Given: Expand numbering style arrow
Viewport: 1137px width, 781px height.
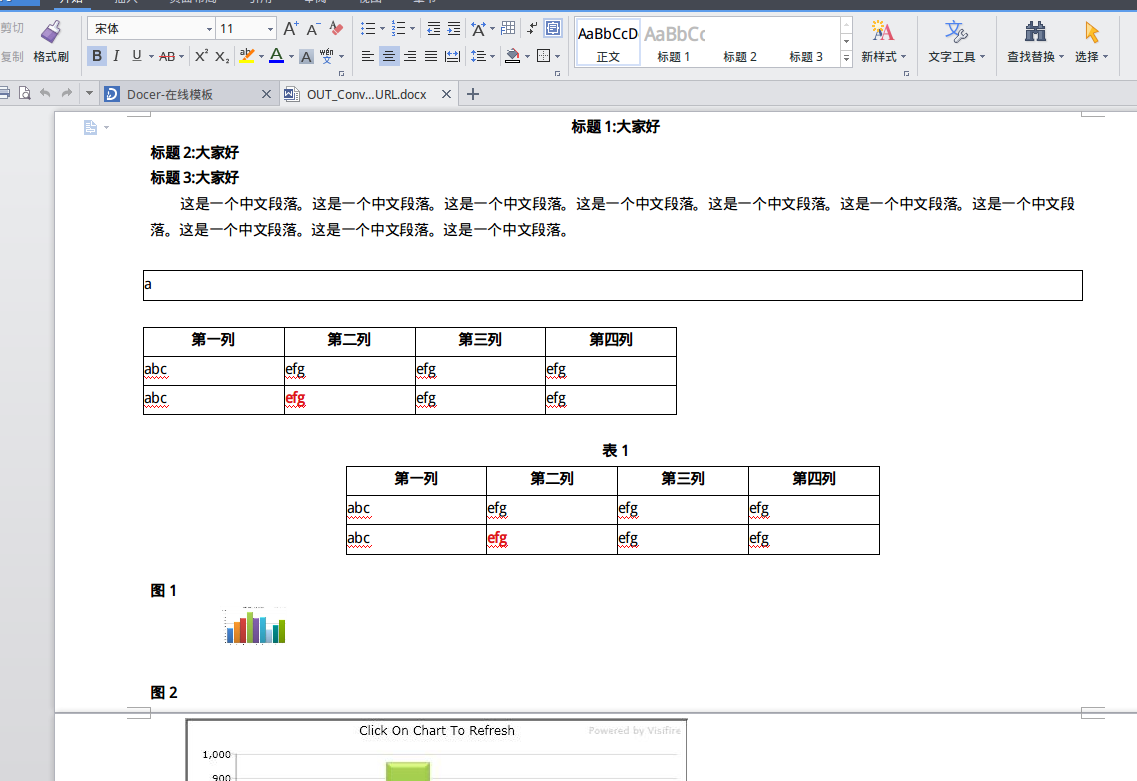Looking at the screenshot, I should pos(413,29).
